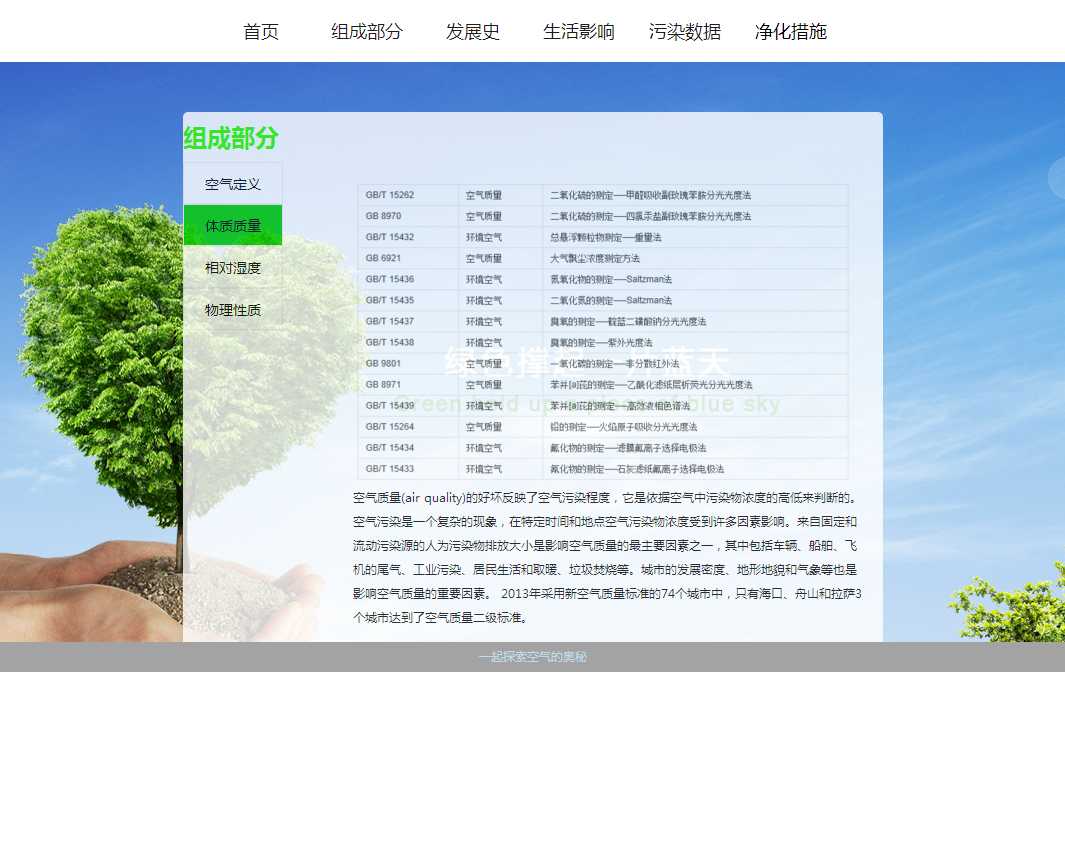Switch to the 空气定义 side tab
Viewport: 1065px width, 849px height.
click(x=233, y=184)
